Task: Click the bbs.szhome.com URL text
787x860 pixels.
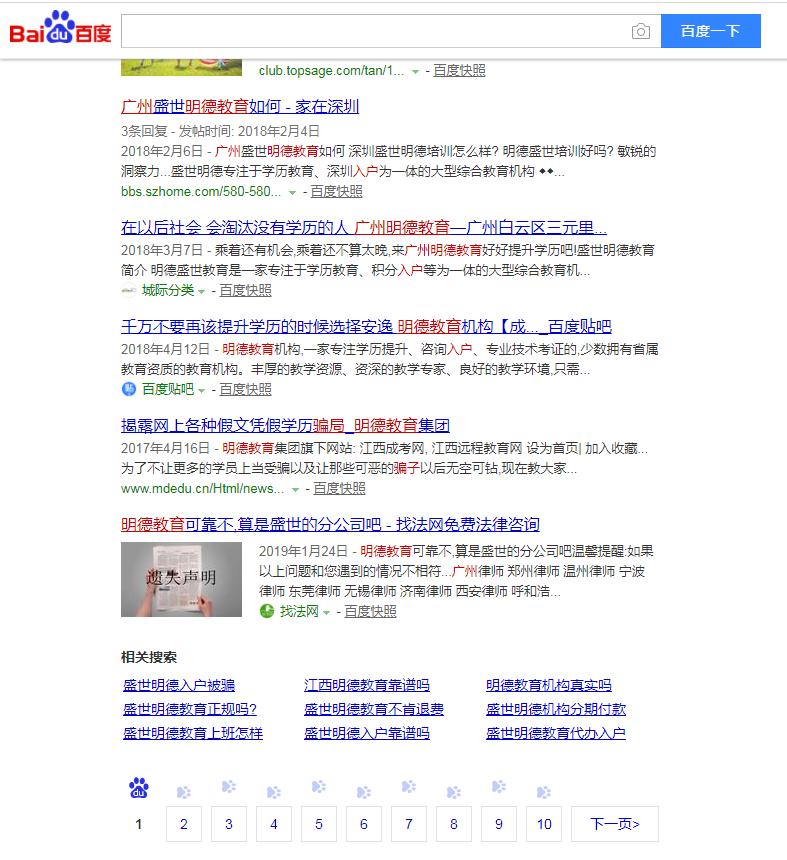Action: click(201, 191)
